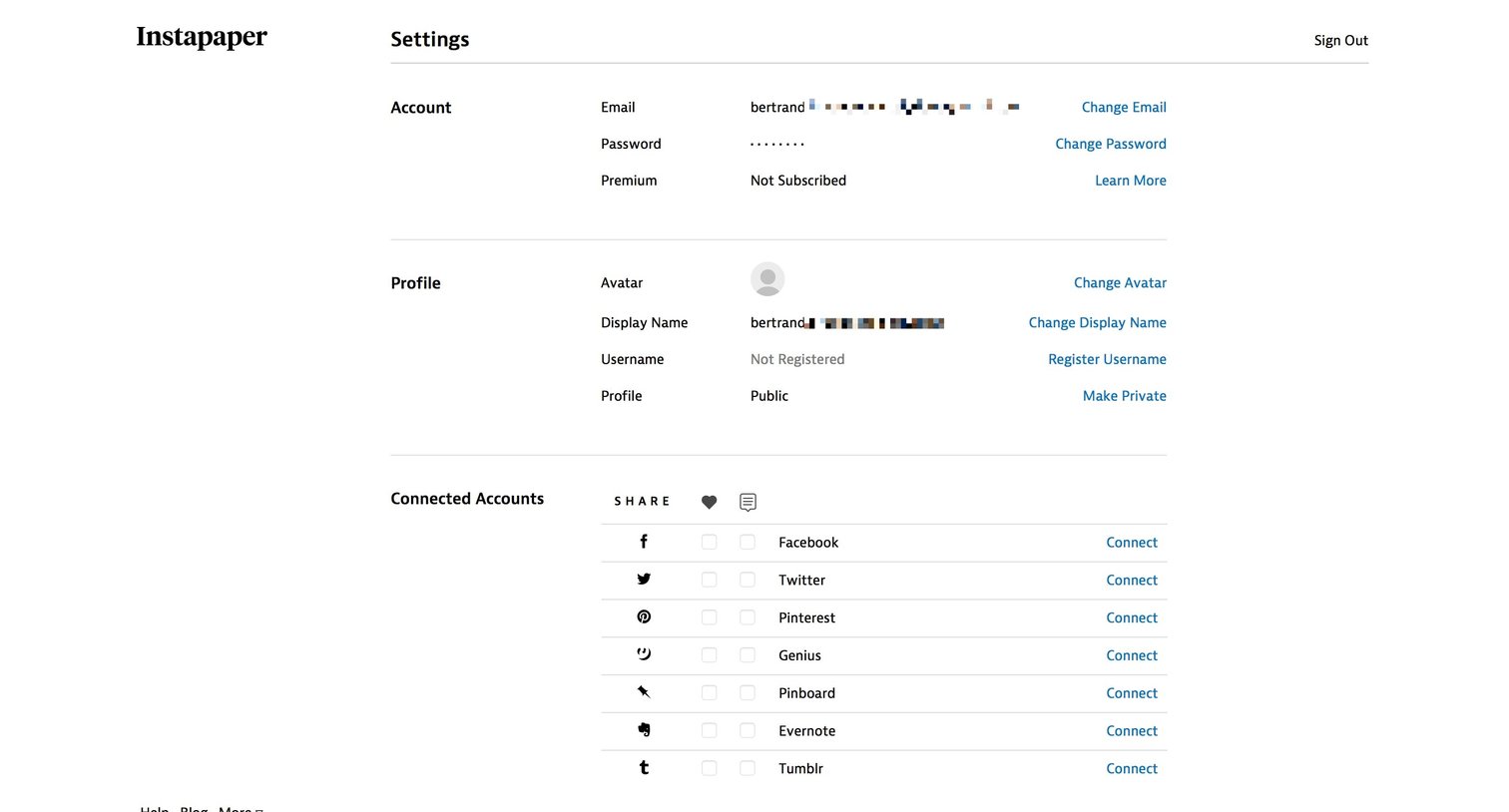Enable sharing notes to Facebook

coord(748,542)
